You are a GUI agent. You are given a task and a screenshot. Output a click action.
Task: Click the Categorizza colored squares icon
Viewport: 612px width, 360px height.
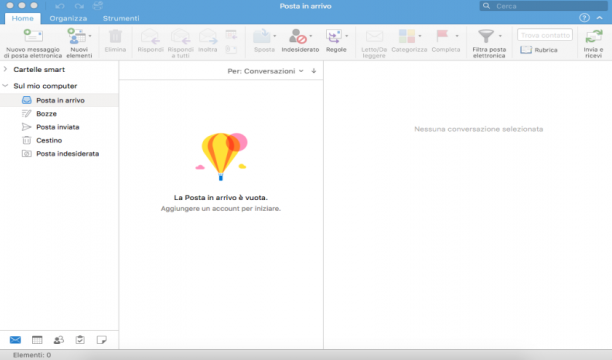pos(406,36)
